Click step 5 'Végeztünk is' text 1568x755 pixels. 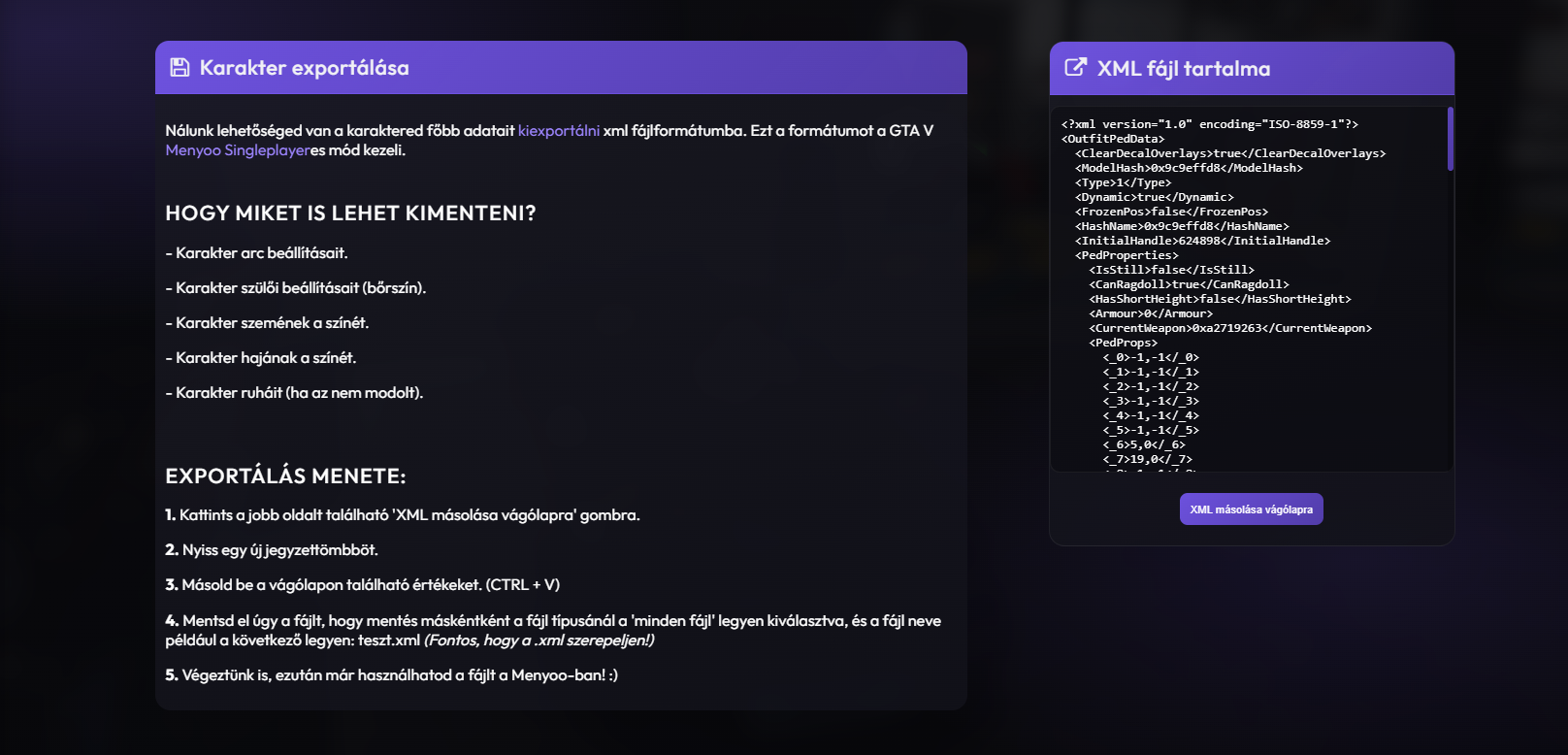point(391,675)
